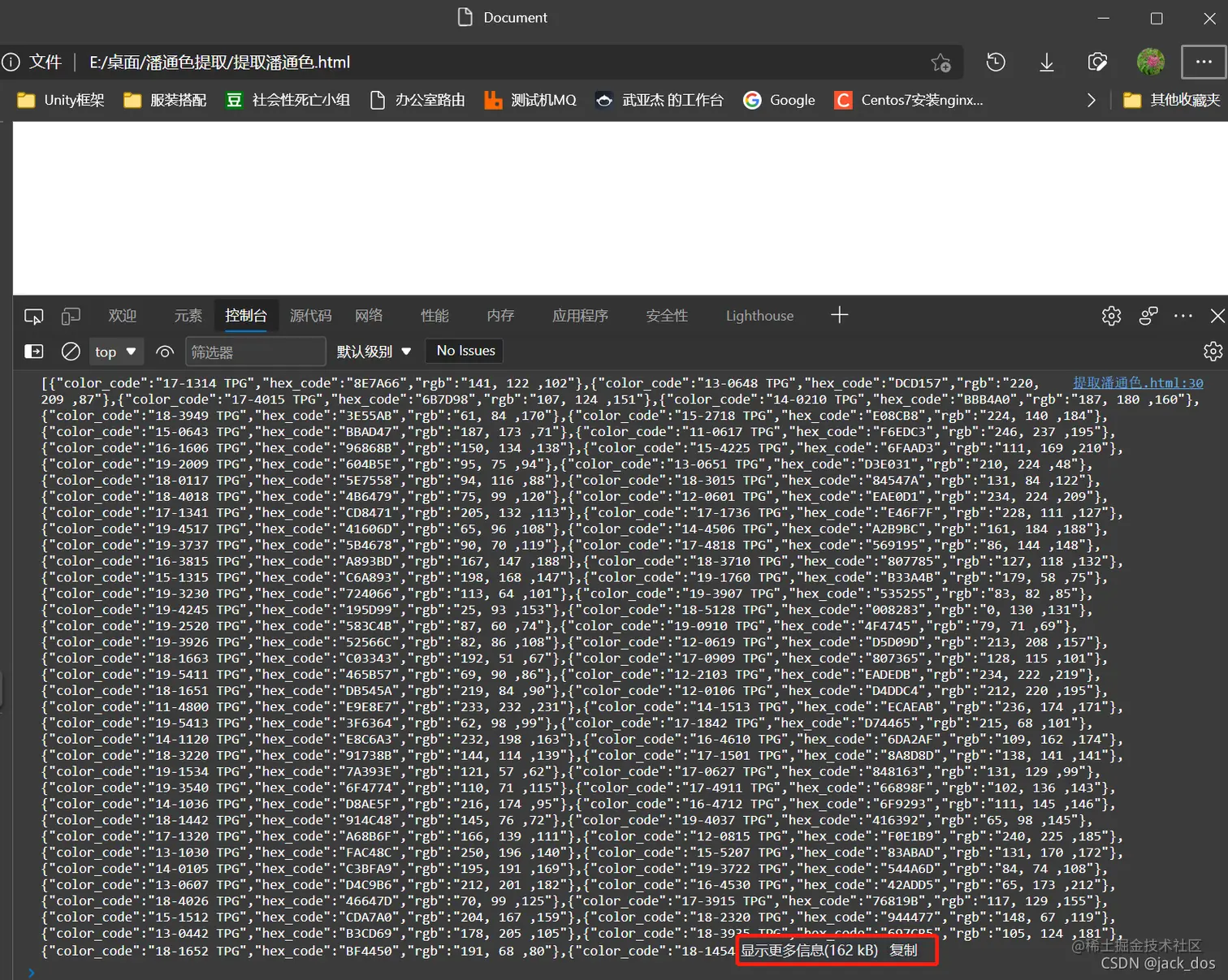Activate the inspect element picker icon
Image resolution: width=1228 pixels, height=980 pixels.
click(x=33, y=316)
